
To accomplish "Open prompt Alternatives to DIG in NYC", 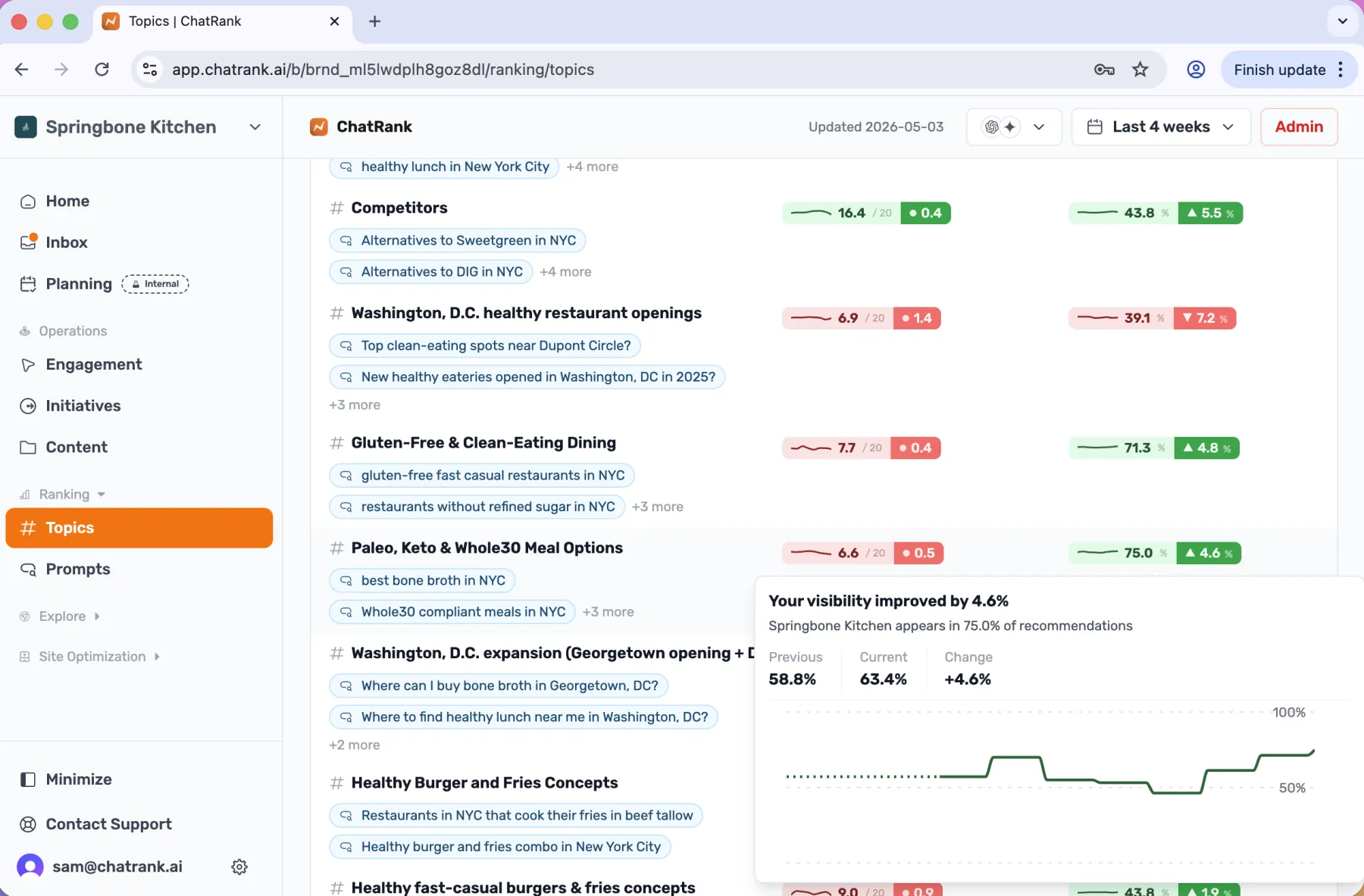I will click(430, 271).
